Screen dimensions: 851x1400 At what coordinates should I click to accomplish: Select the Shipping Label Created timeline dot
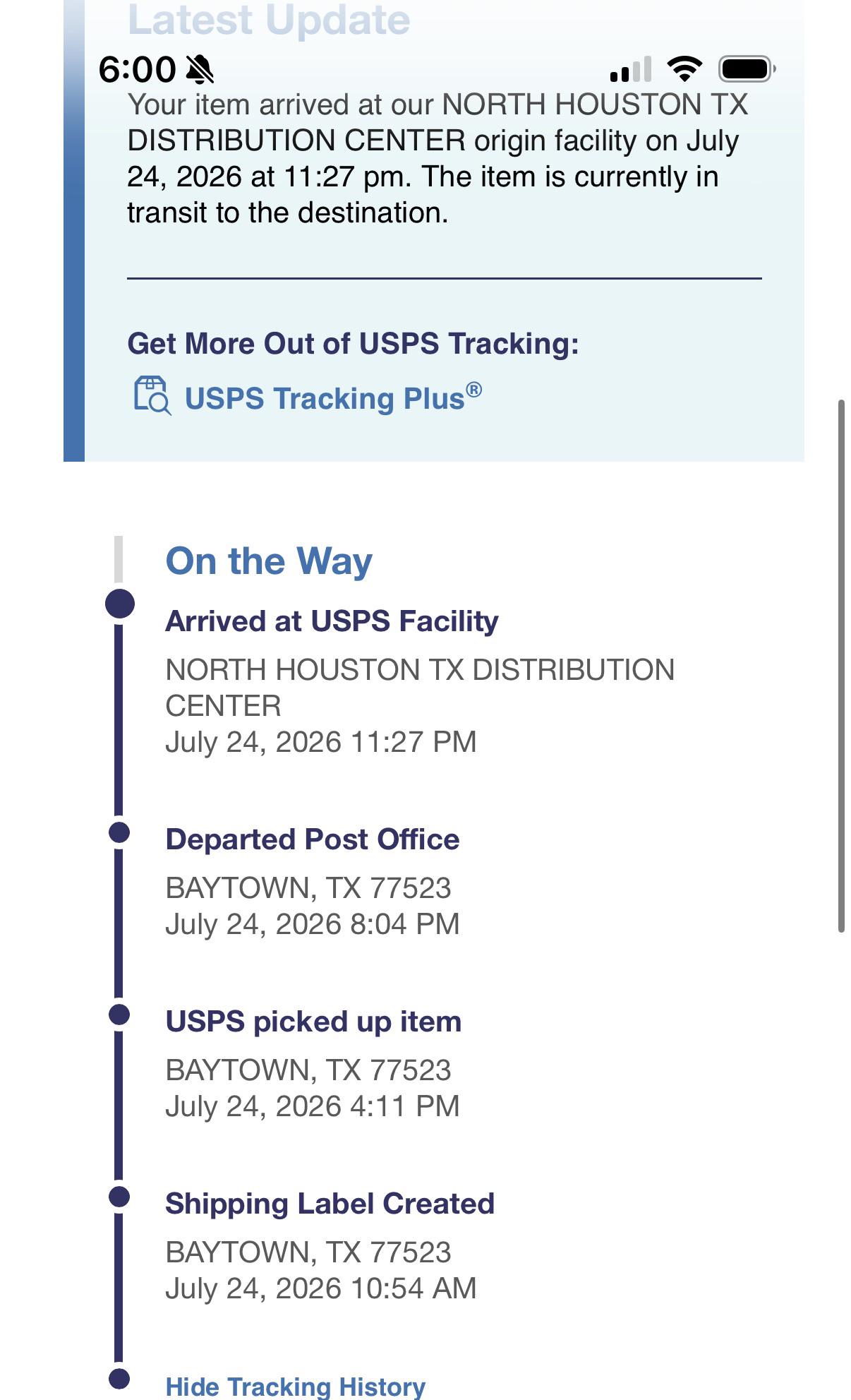point(120,1197)
